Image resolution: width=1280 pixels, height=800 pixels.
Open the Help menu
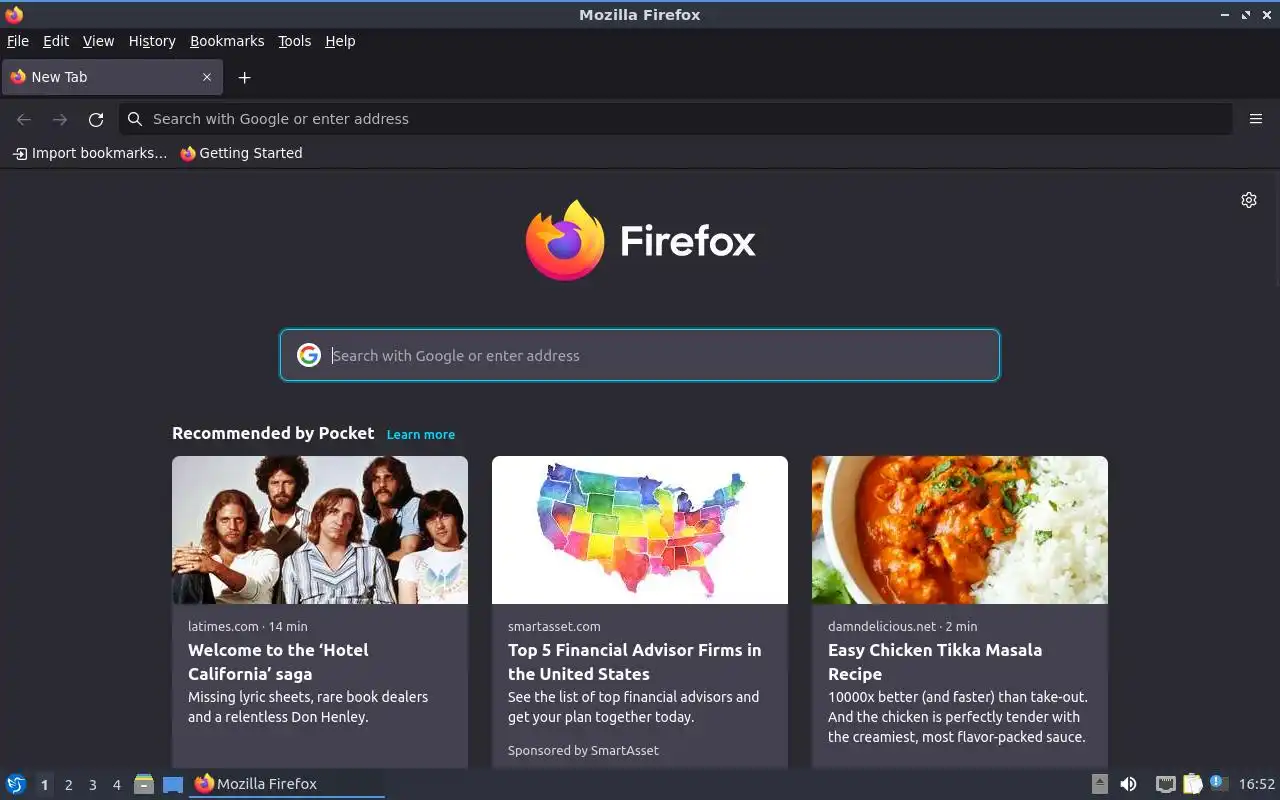point(340,41)
